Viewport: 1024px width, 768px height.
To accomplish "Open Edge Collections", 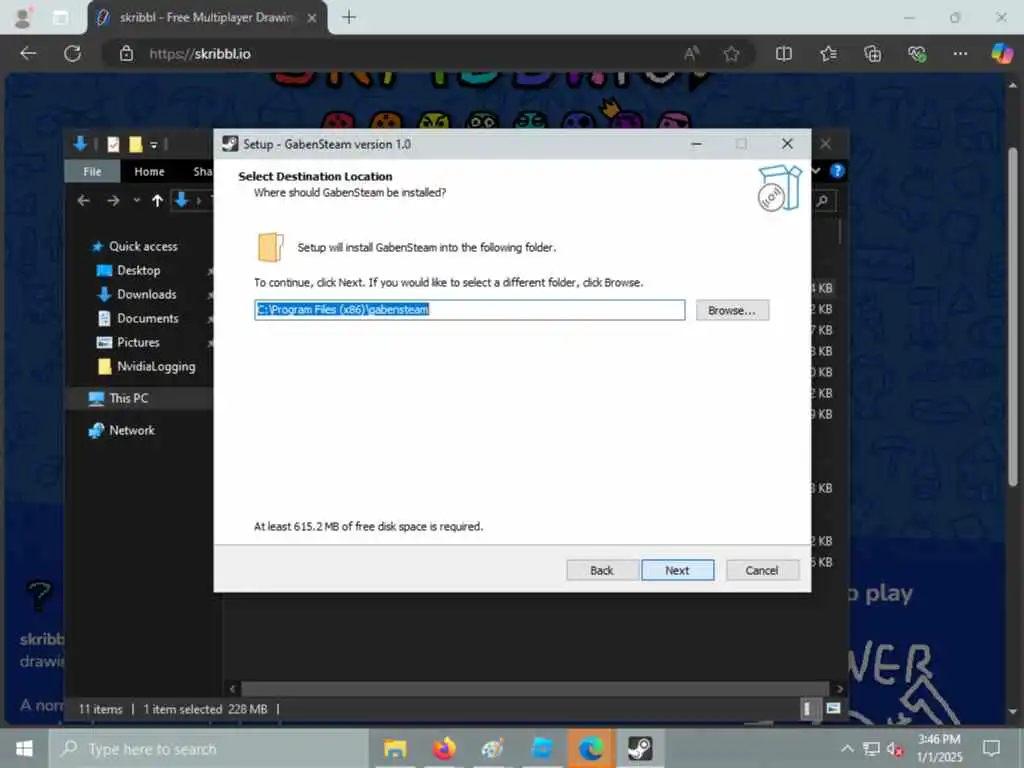I will tap(872, 54).
